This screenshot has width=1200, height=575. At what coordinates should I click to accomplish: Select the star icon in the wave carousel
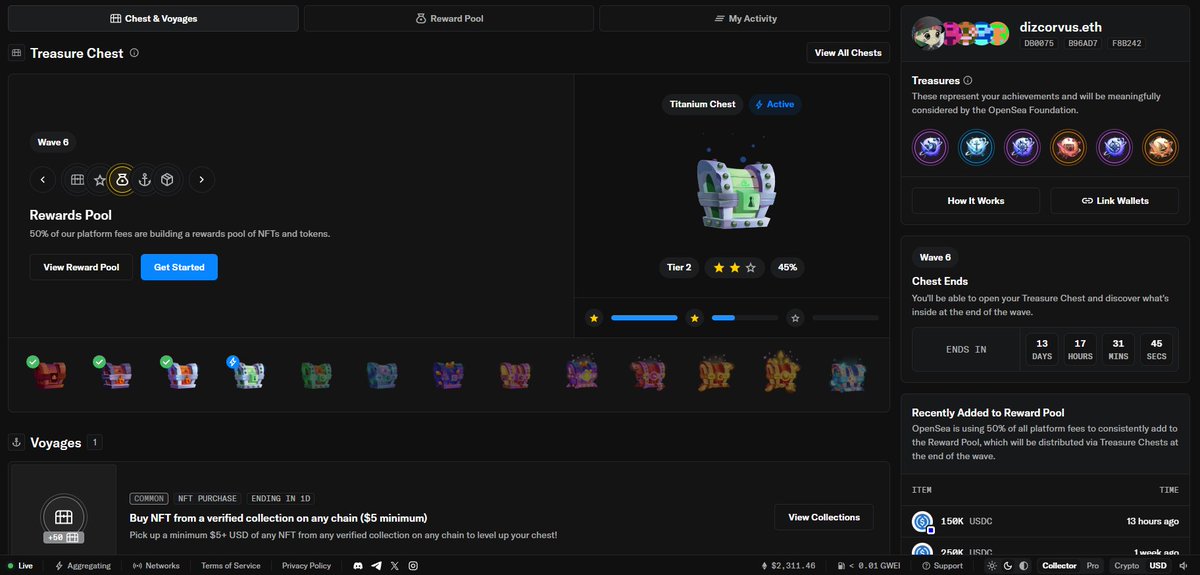pos(100,180)
